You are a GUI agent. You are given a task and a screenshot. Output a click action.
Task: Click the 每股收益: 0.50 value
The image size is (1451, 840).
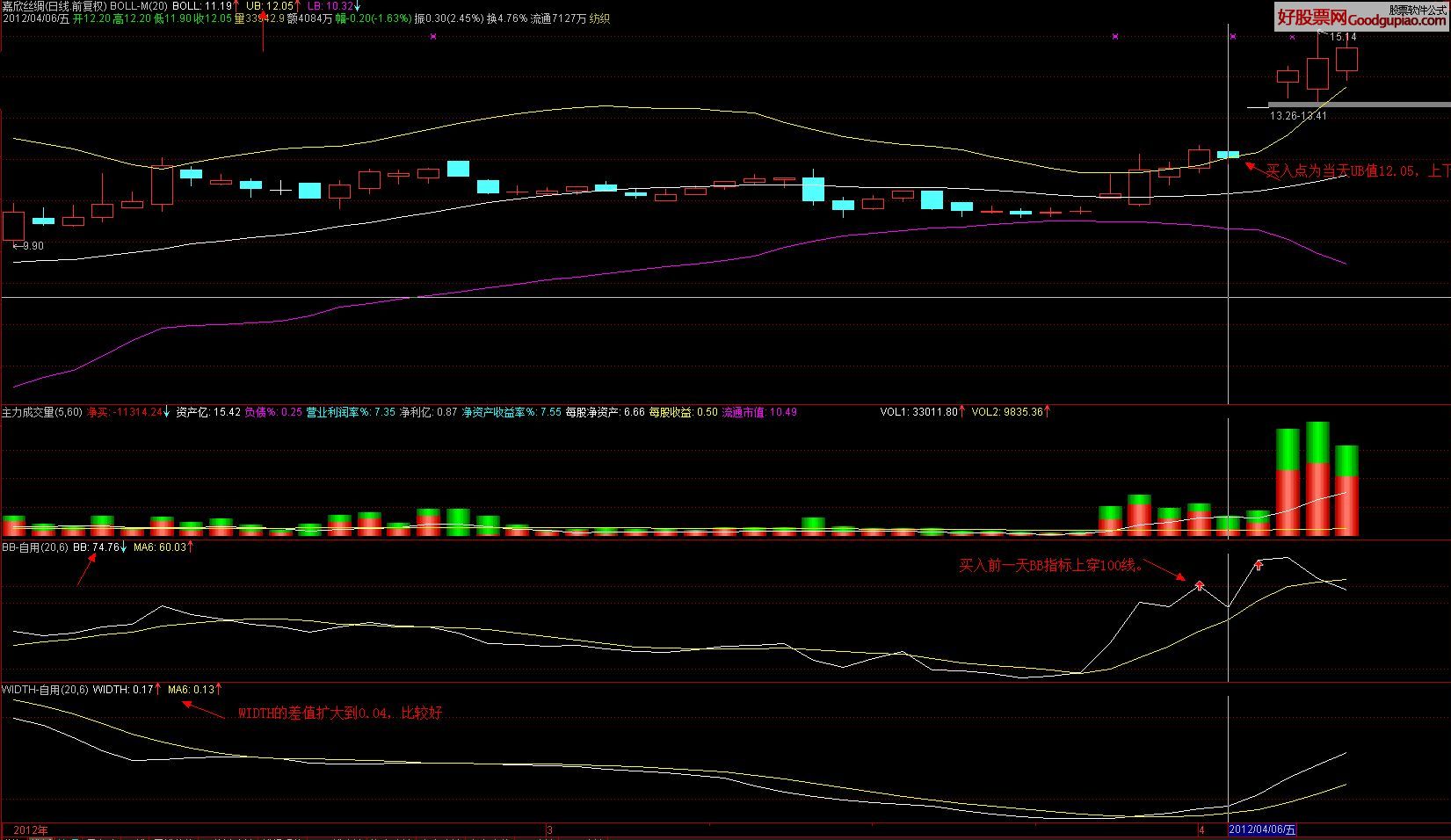[683, 411]
